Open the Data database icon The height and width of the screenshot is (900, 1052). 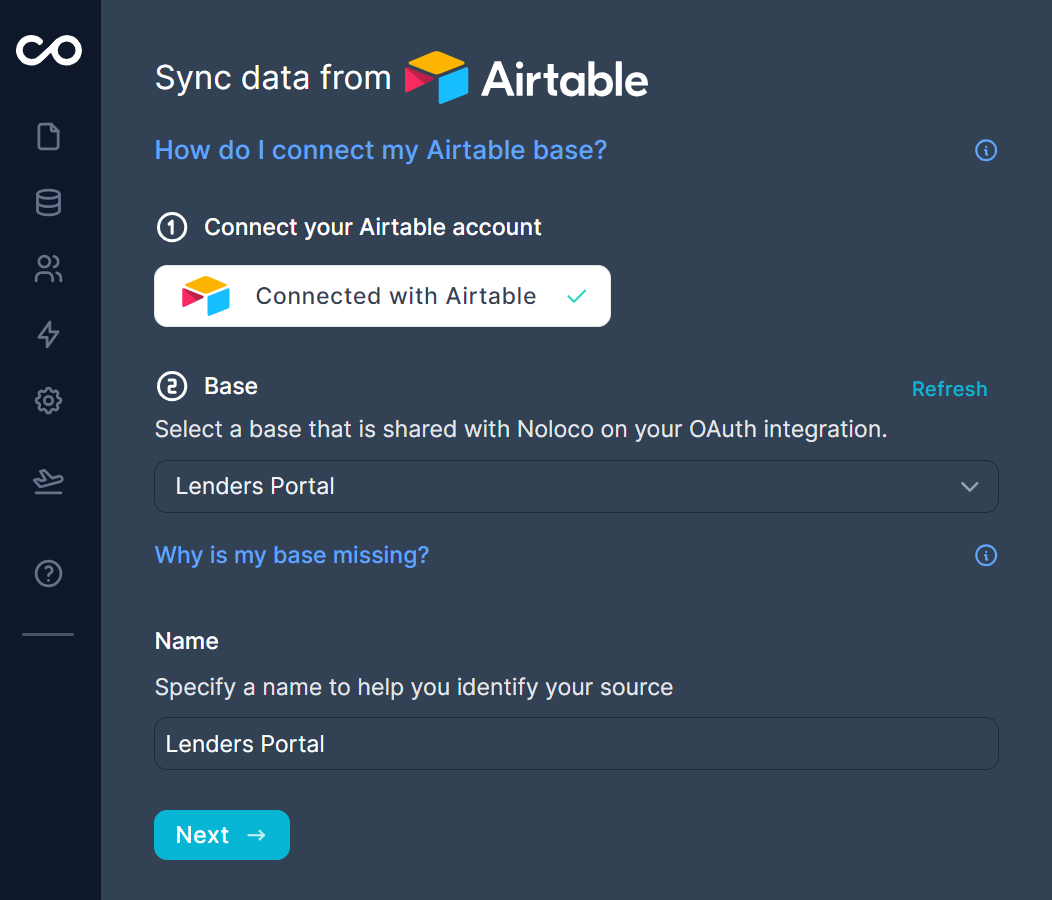tap(49, 202)
